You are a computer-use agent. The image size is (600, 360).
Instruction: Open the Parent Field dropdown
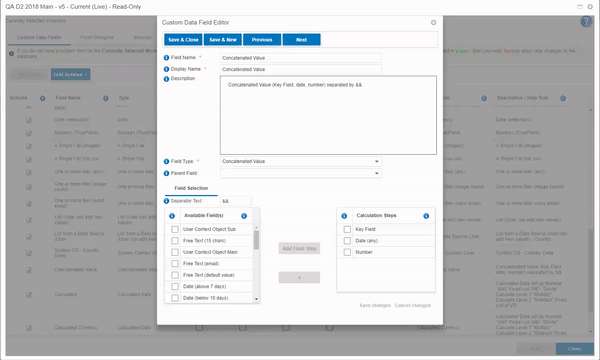(x=301, y=173)
